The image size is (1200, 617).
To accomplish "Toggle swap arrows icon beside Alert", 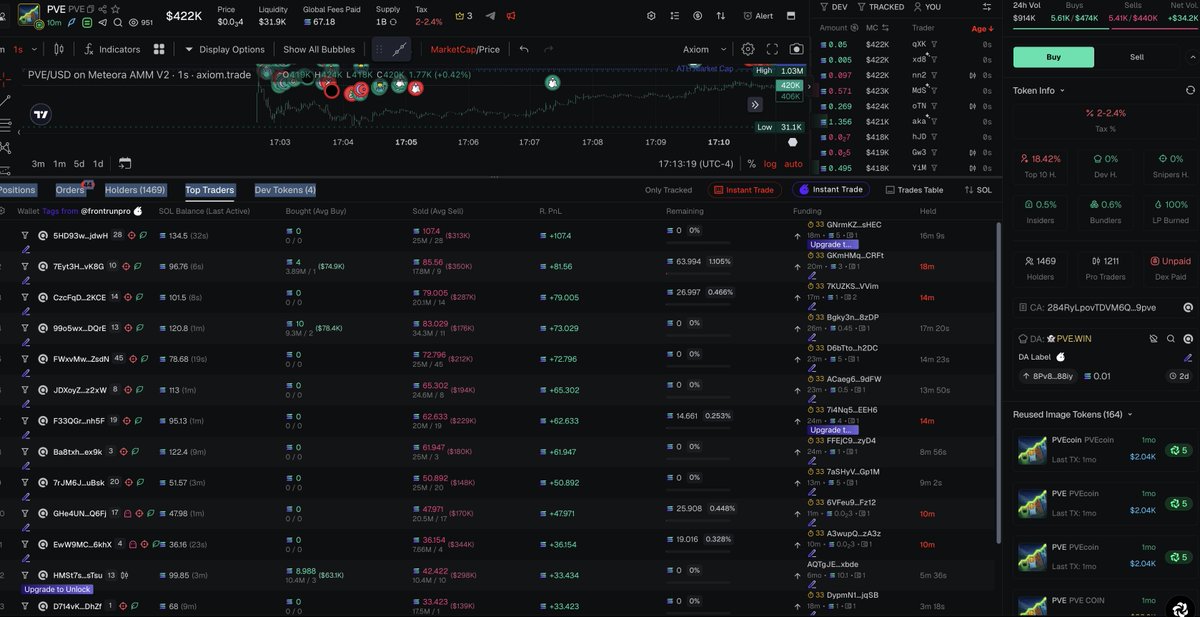I will (x=722, y=16).
